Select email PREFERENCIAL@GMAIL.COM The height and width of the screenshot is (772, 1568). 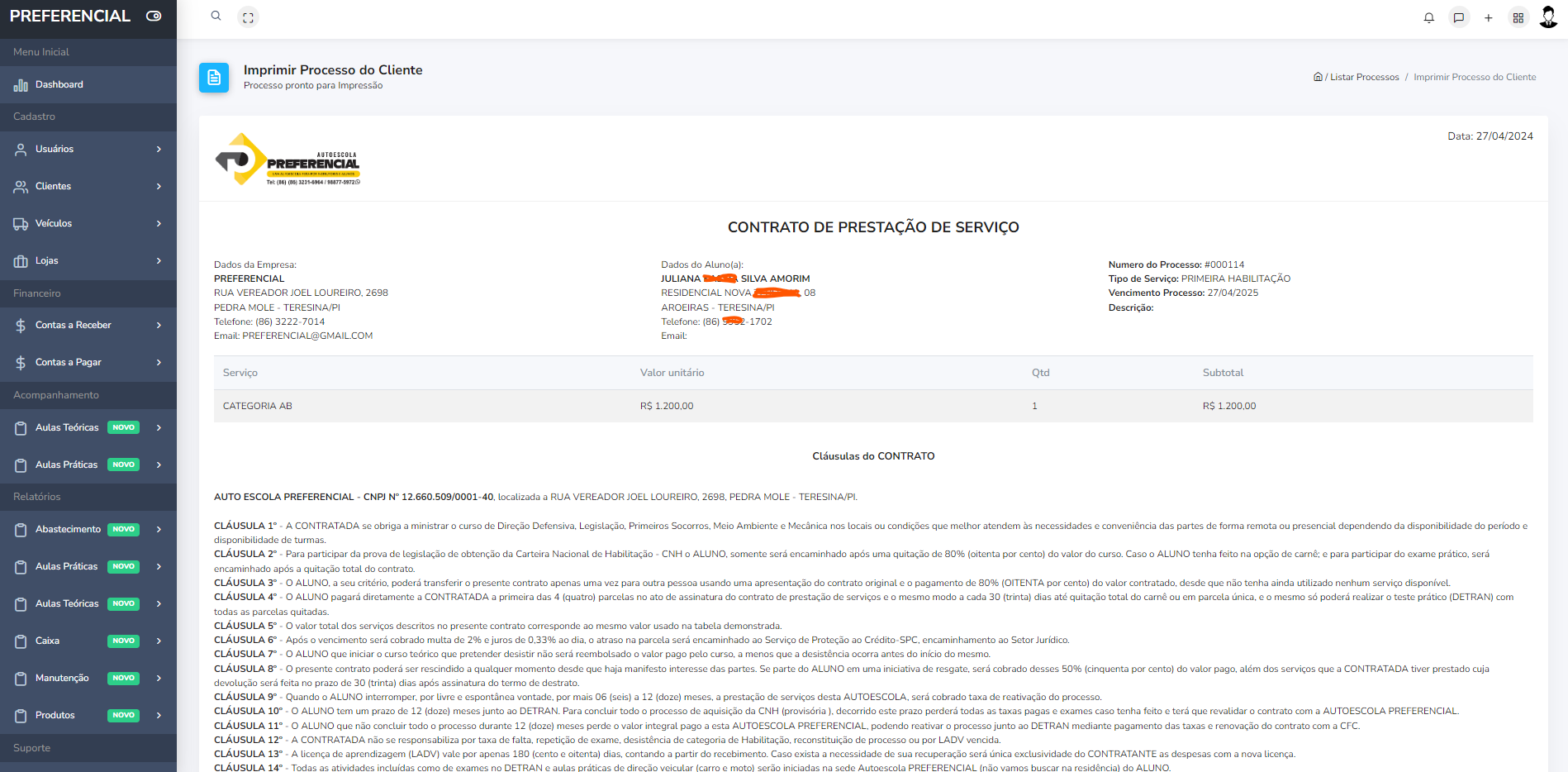(307, 336)
